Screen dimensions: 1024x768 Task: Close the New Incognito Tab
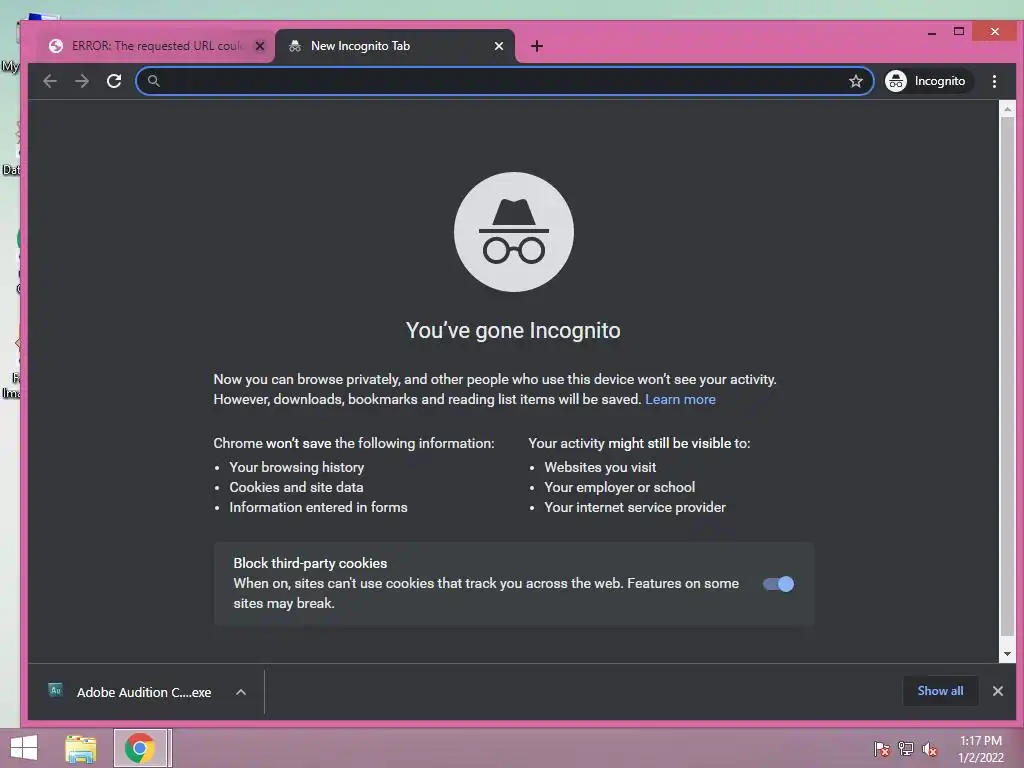pos(499,46)
